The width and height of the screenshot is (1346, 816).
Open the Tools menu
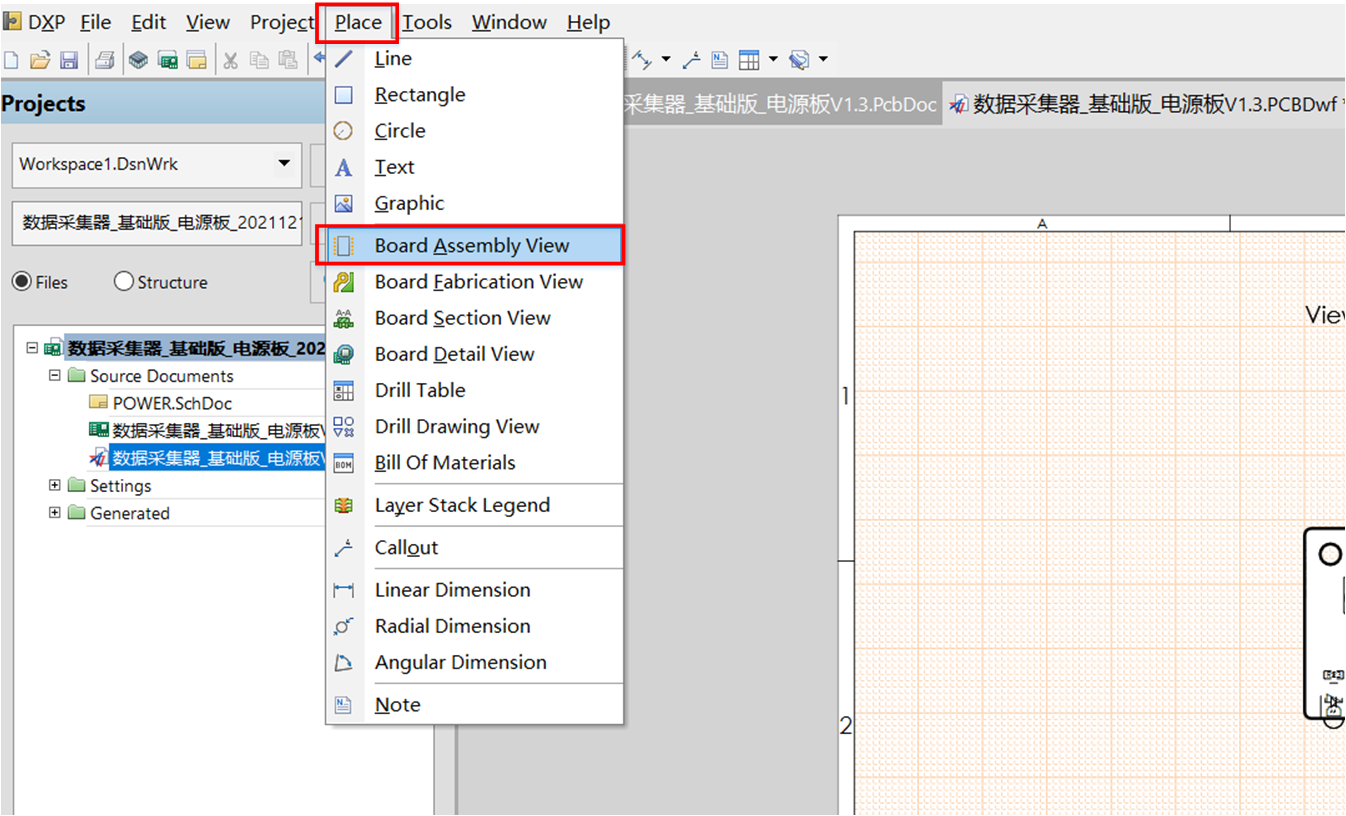tap(427, 22)
